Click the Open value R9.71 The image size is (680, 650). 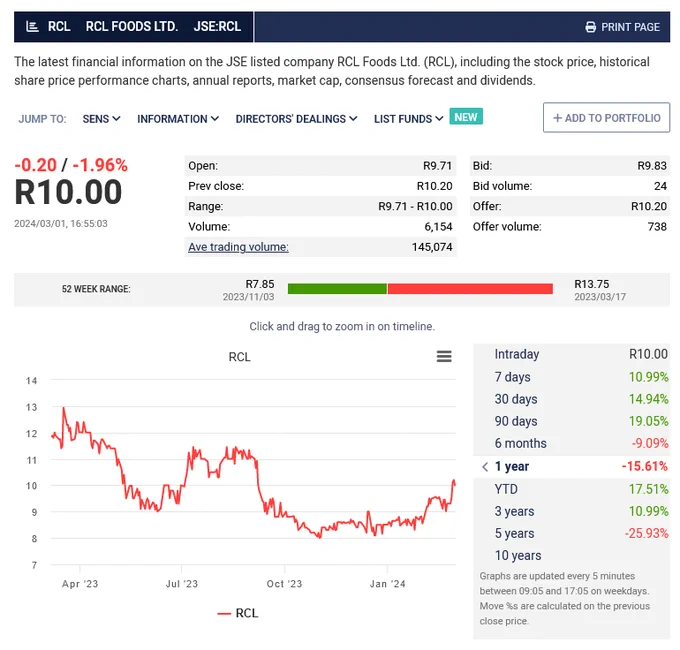coord(438,166)
